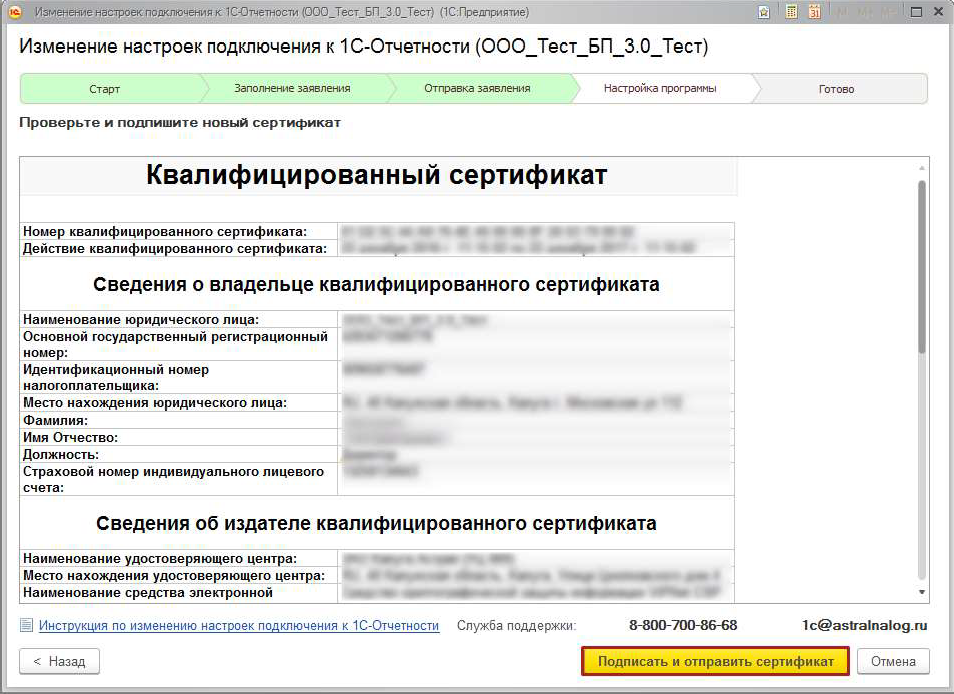Open the calendar icon in title bar

tap(814, 12)
